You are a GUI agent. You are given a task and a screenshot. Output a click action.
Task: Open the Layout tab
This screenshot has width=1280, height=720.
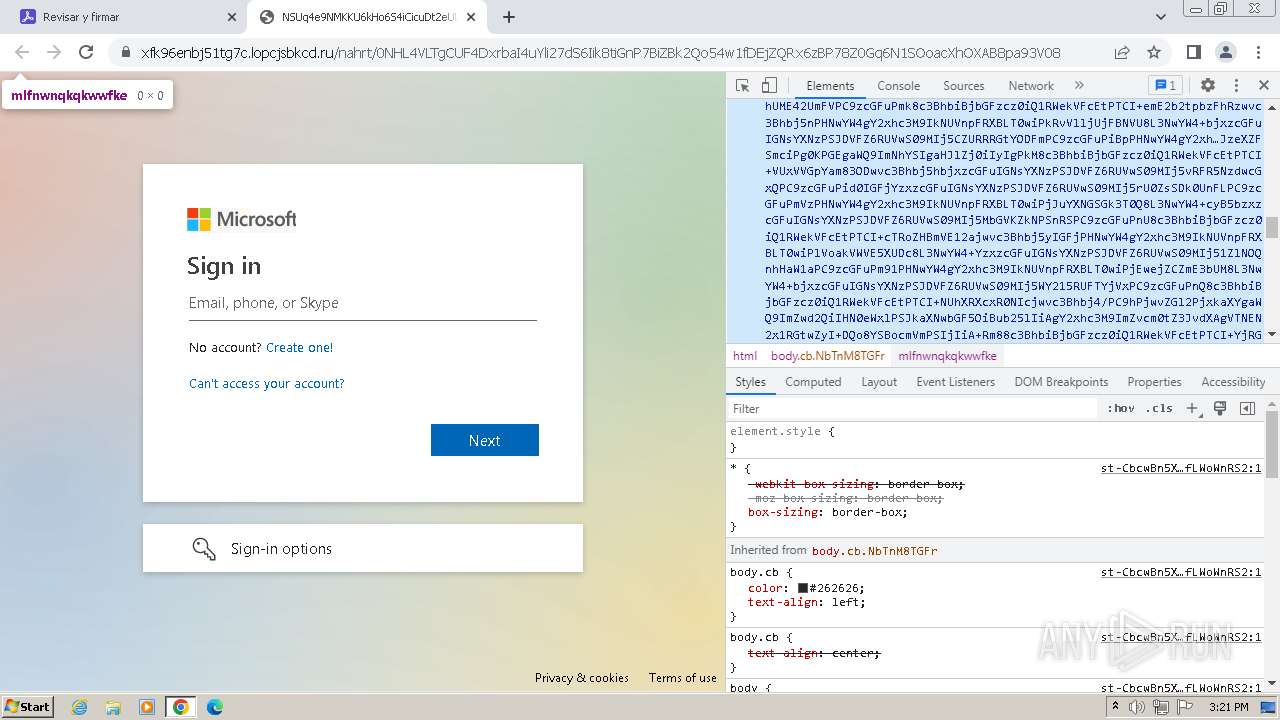pyautogui.click(x=879, y=382)
